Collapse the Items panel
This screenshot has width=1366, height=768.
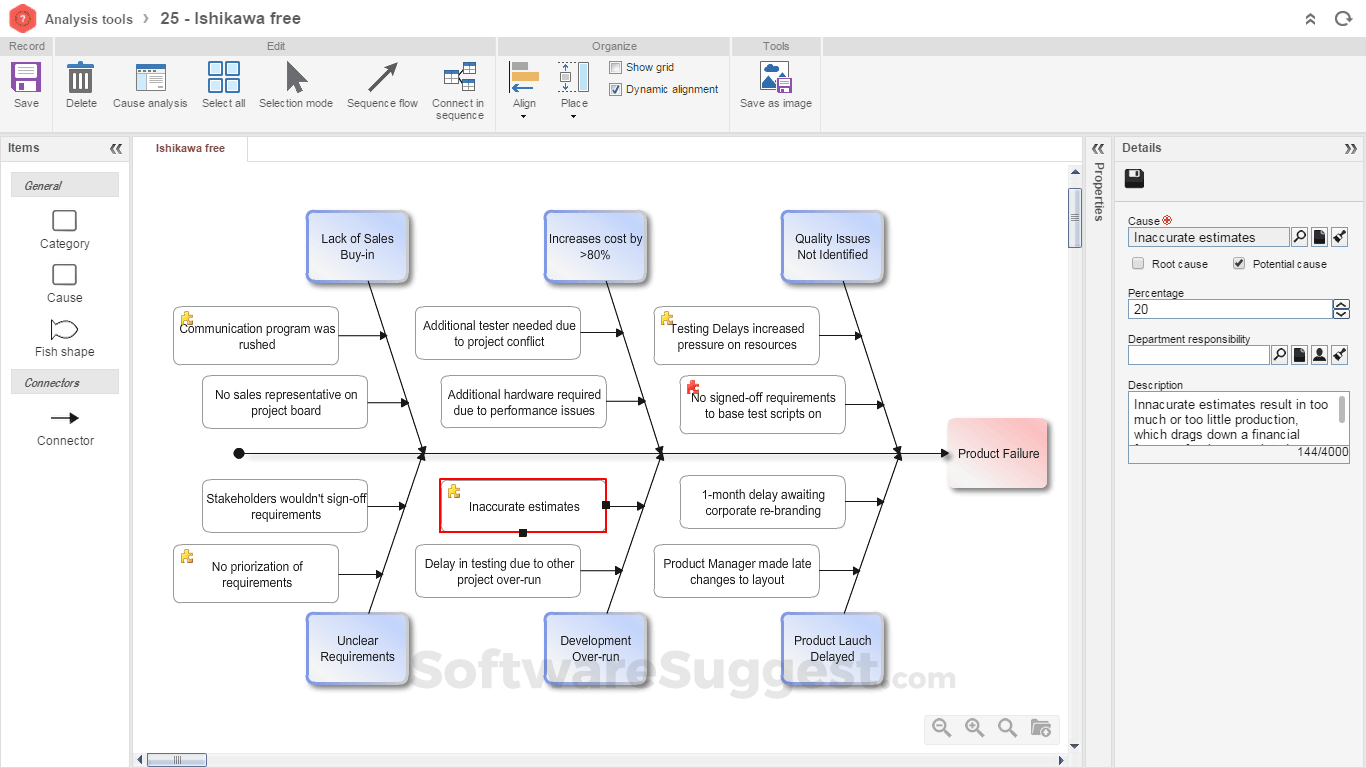pos(116,148)
